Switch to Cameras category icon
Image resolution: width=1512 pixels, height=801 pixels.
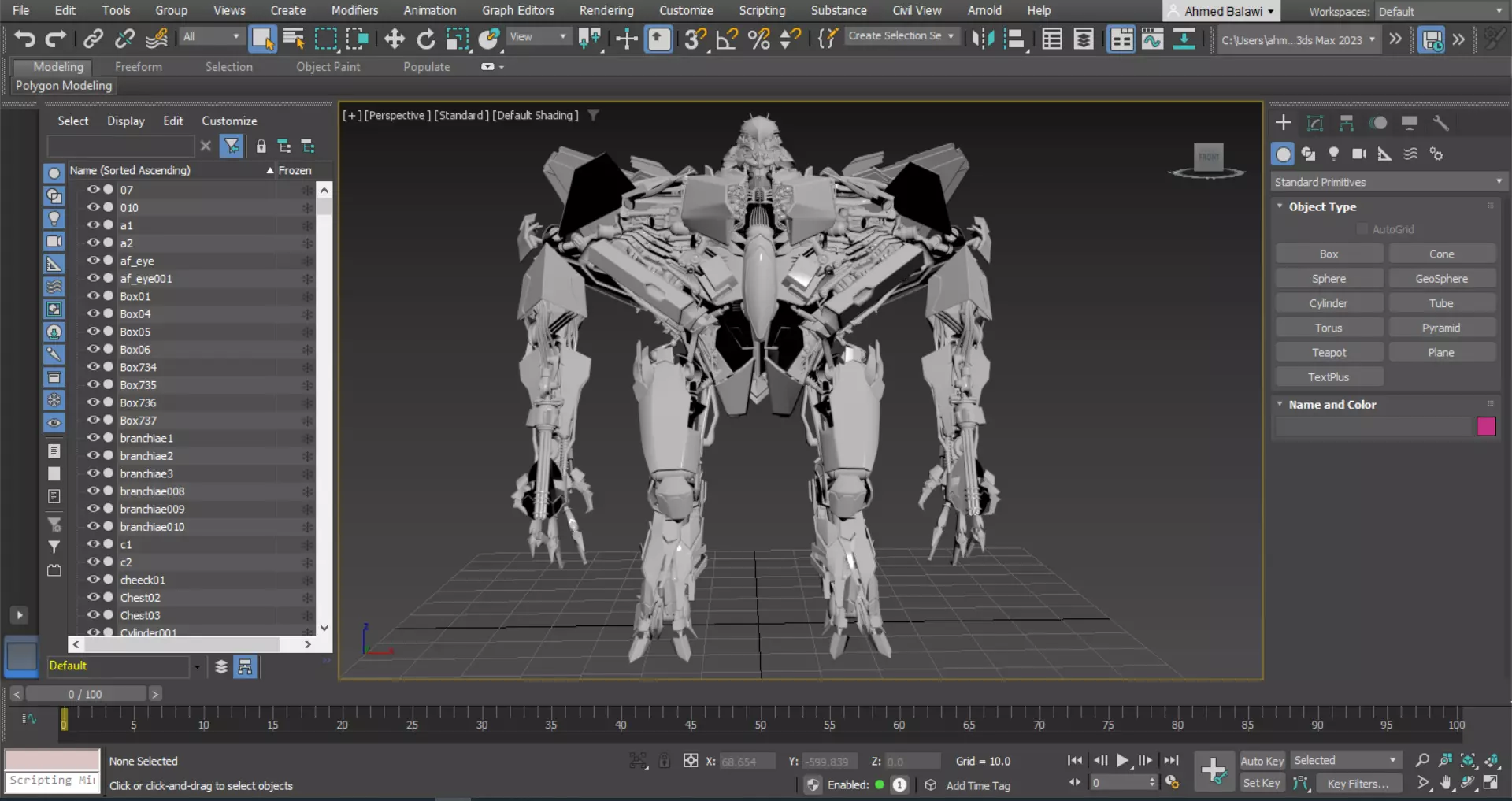point(1359,154)
